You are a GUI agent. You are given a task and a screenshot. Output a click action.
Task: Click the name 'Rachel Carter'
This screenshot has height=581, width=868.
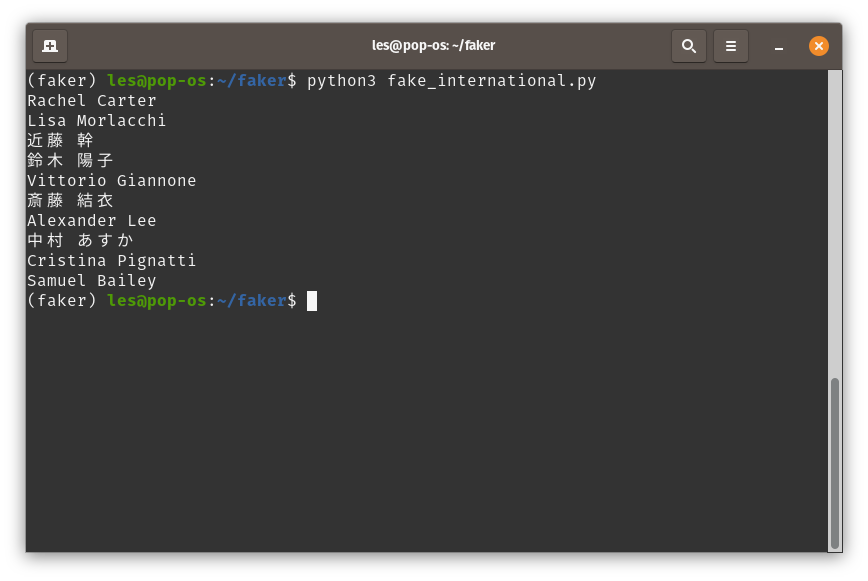pyautogui.click(x=91, y=100)
